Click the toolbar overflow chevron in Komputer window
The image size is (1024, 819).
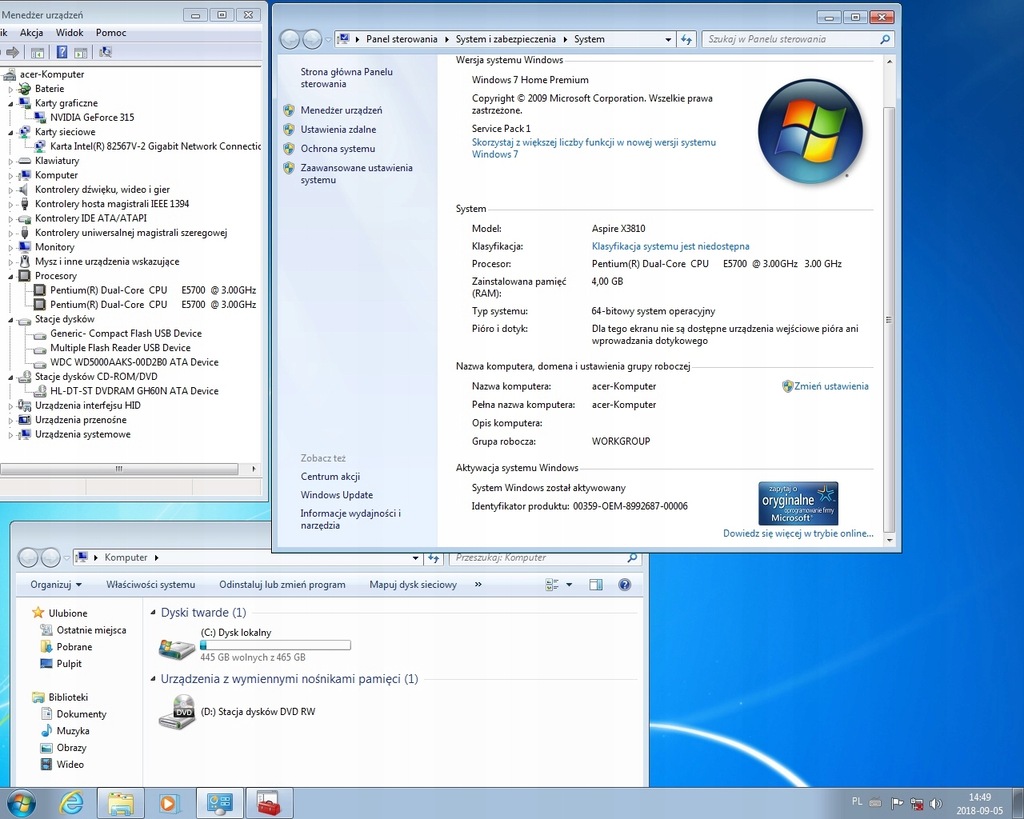pyautogui.click(x=478, y=585)
